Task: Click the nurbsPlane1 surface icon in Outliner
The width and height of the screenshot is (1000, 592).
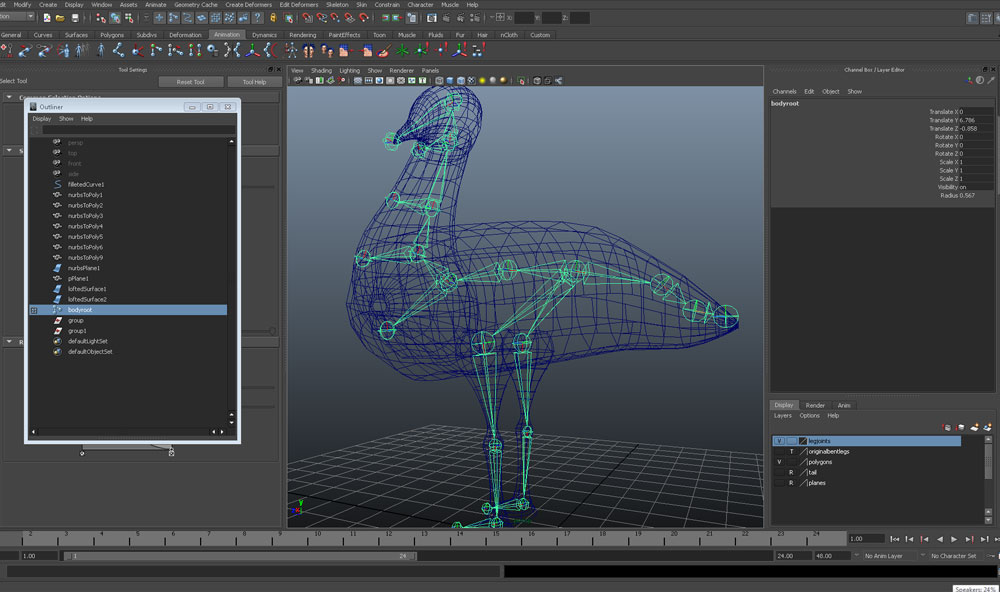Action: [x=57, y=268]
